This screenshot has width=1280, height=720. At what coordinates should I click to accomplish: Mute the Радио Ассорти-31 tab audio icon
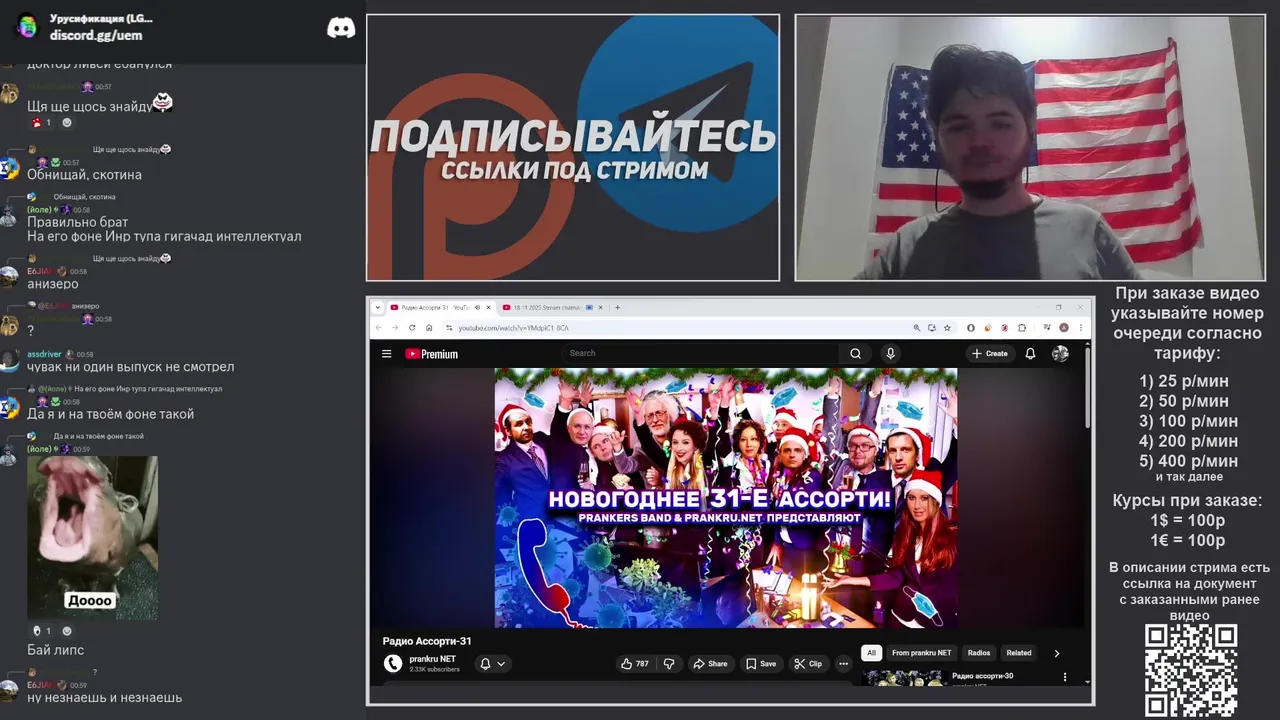(477, 307)
